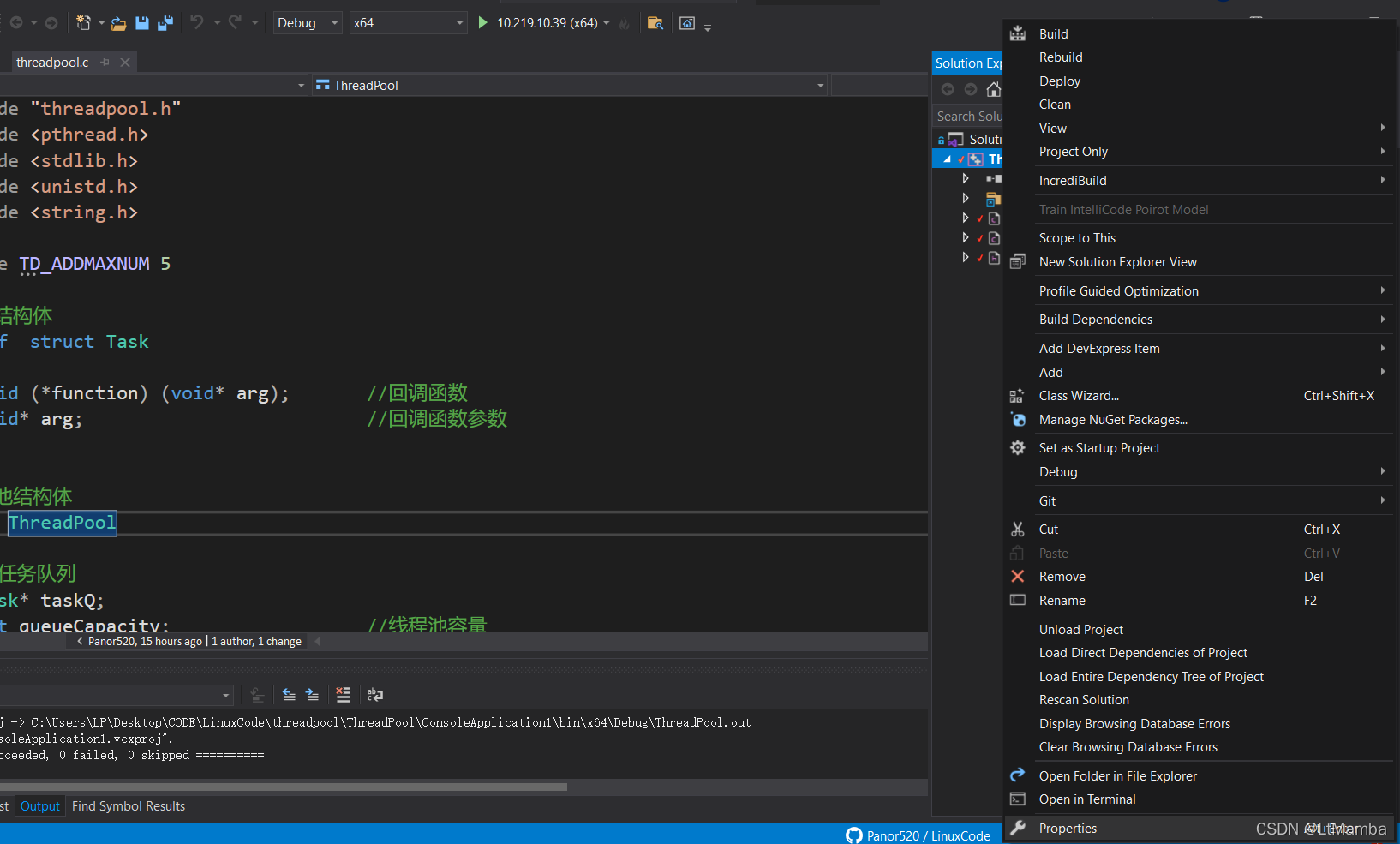The height and width of the screenshot is (844, 1400).
Task: Click the Output panel horizontal scrollbar
Action: (283, 787)
